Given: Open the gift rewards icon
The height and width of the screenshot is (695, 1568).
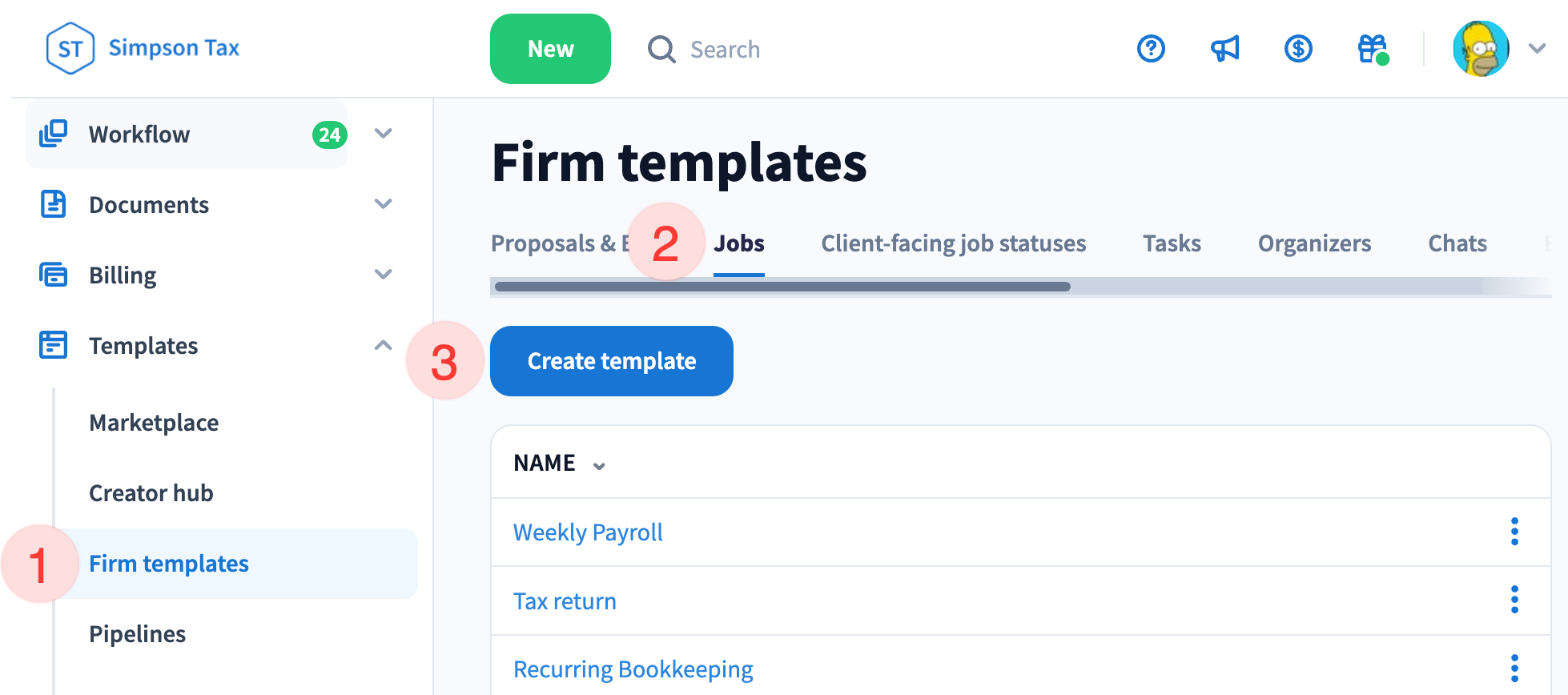Looking at the screenshot, I should (1373, 49).
